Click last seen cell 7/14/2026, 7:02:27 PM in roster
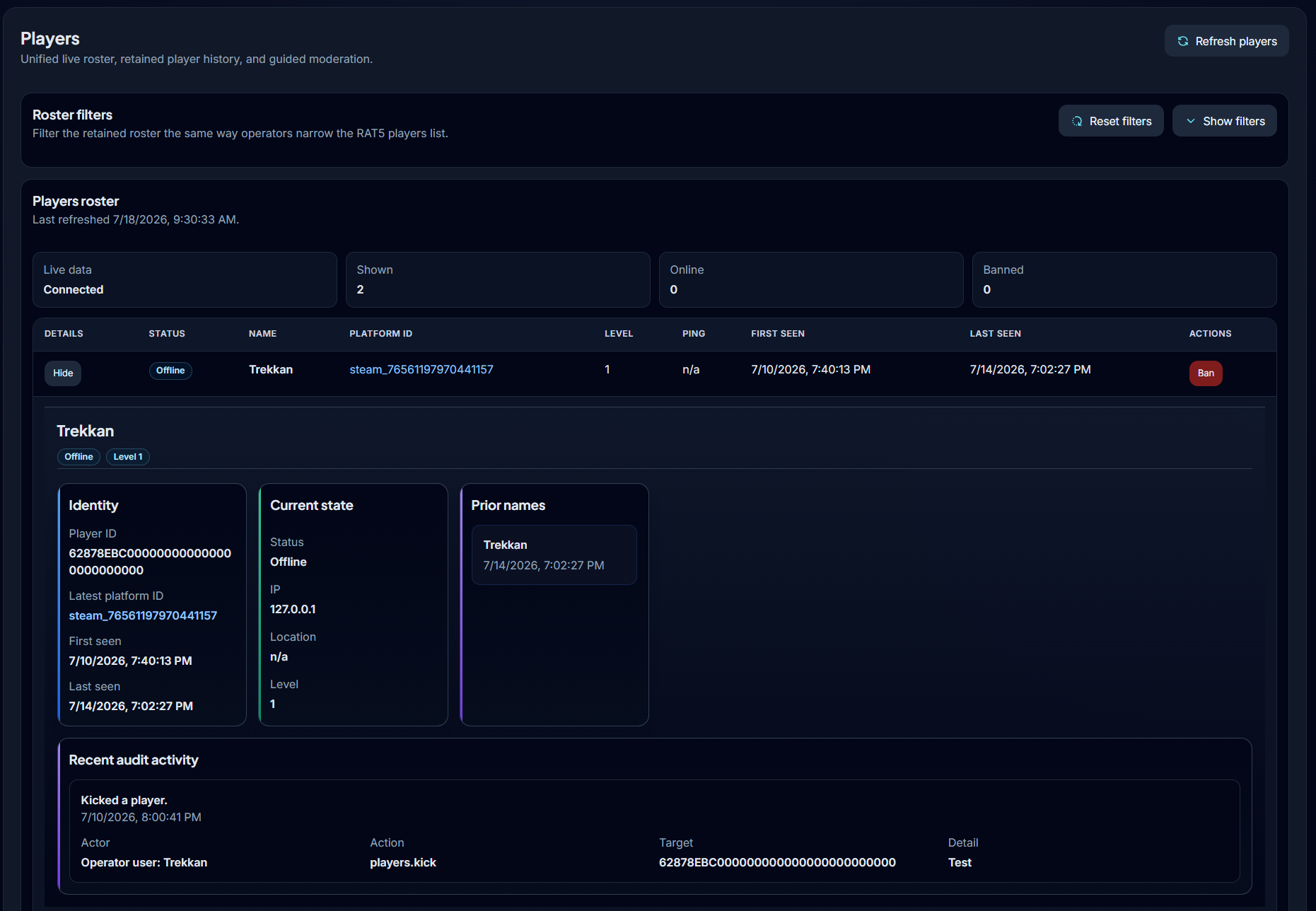The width and height of the screenshot is (1316, 911). [1030, 369]
